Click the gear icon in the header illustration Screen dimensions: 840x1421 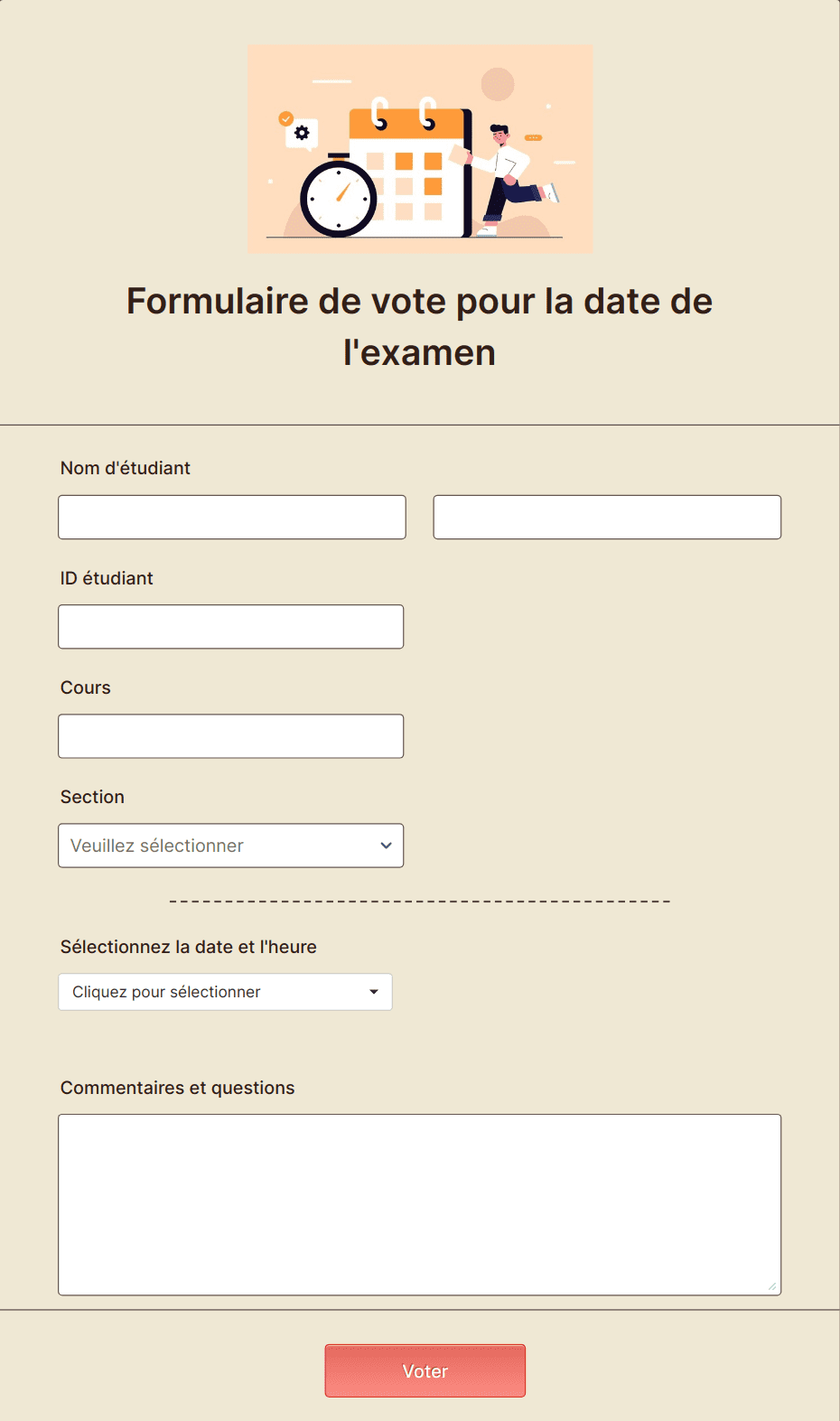point(302,133)
